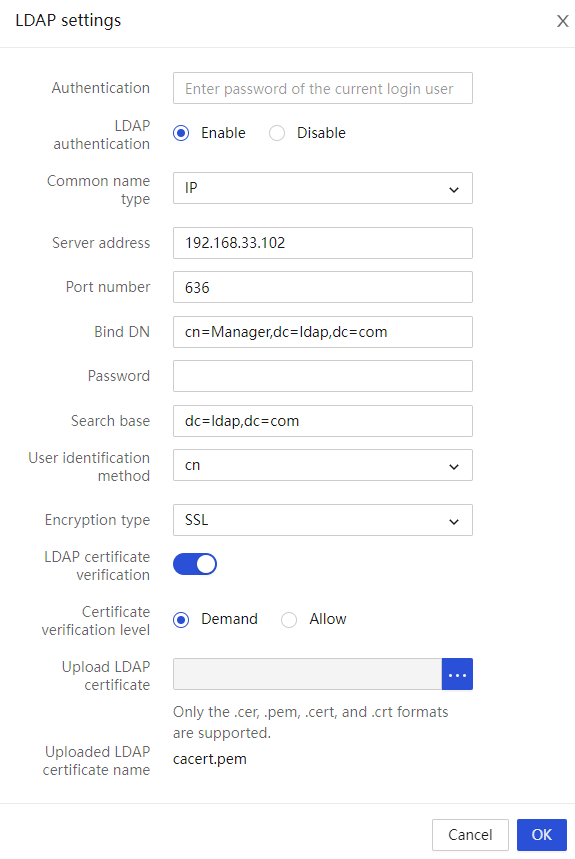Click the Cancel button

pos(470,835)
